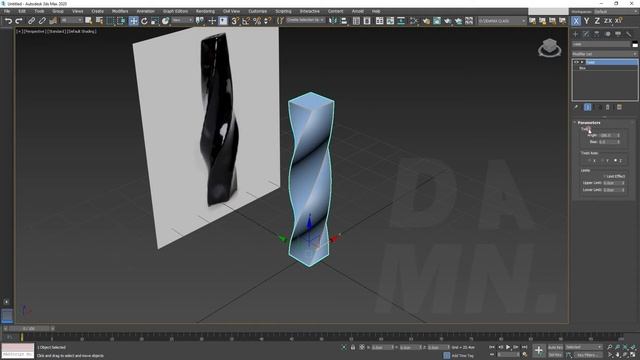Viewport: 640px width, 360px height.
Task: Activate the Unlink Selection tool
Action: pos(42,21)
